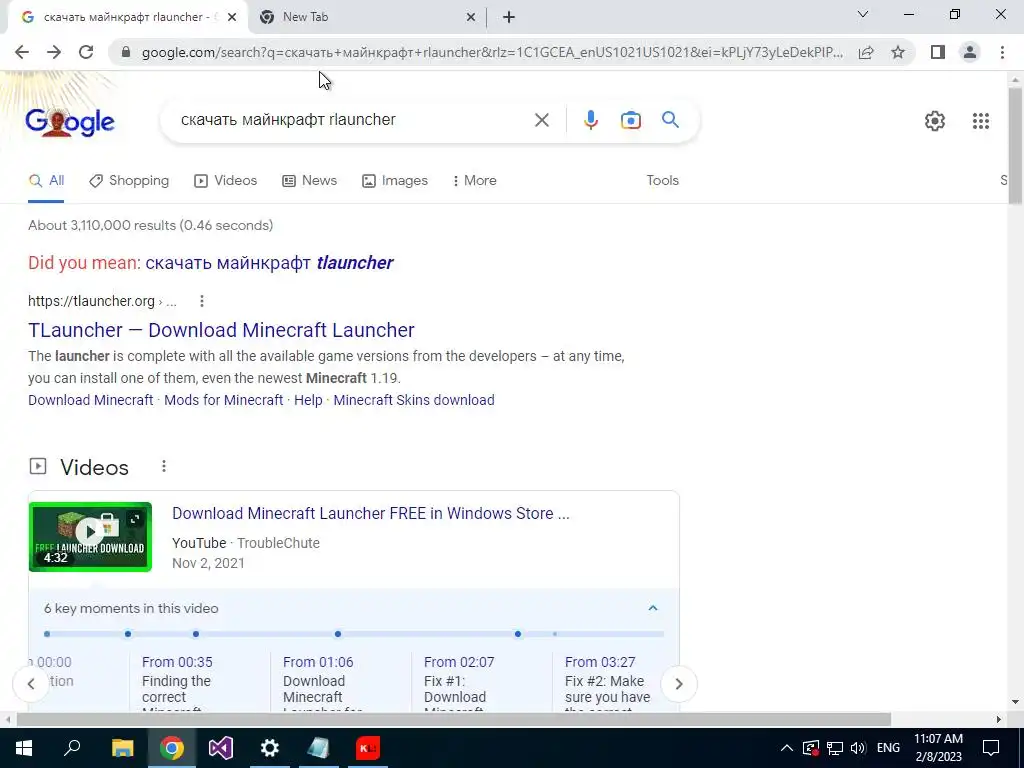1024x768 pixels.
Task: Jump to key moment From 02:07
Action: click(459, 662)
